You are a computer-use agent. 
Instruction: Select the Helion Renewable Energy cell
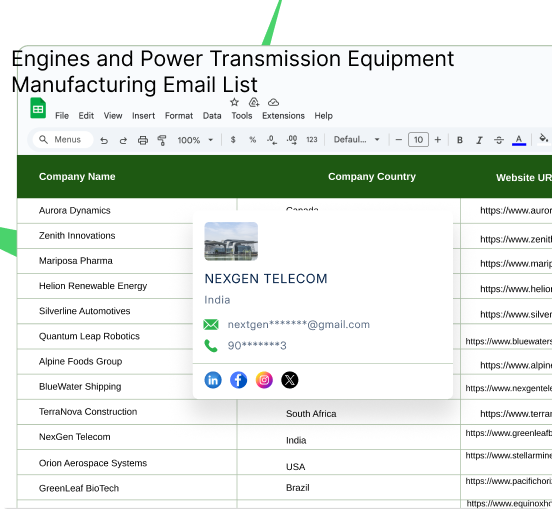pos(93,286)
